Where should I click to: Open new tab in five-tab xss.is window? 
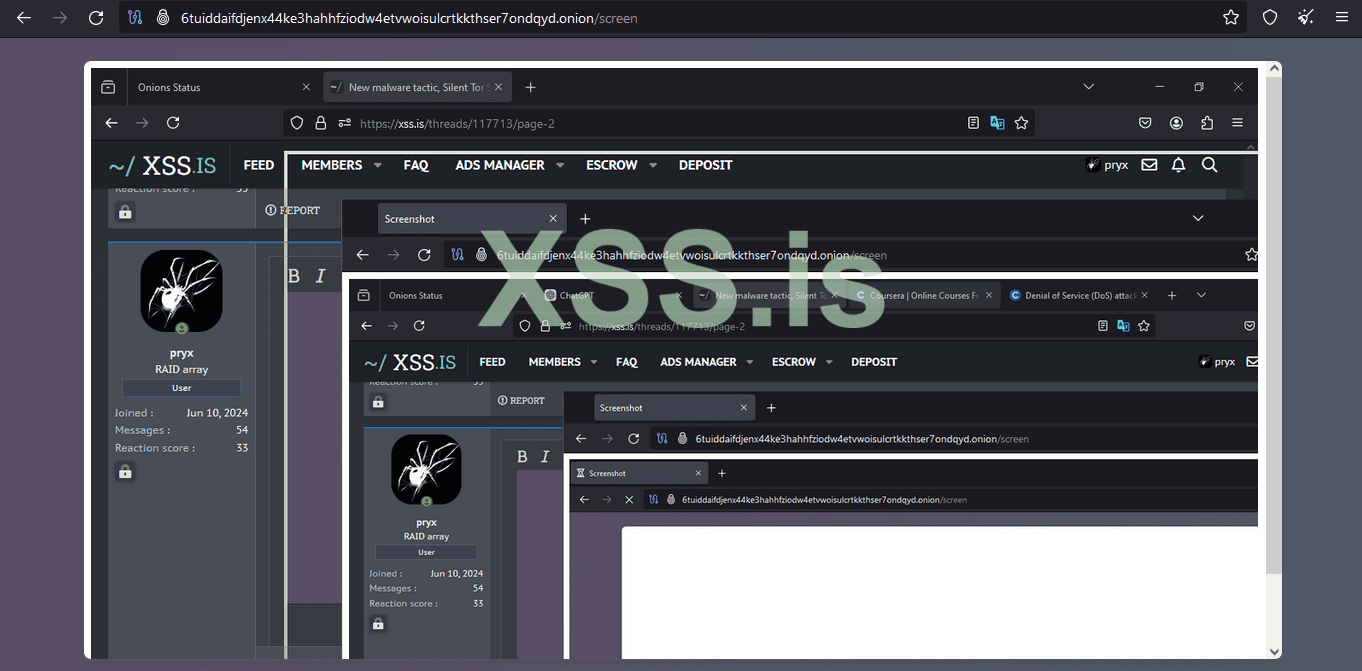click(1172, 296)
